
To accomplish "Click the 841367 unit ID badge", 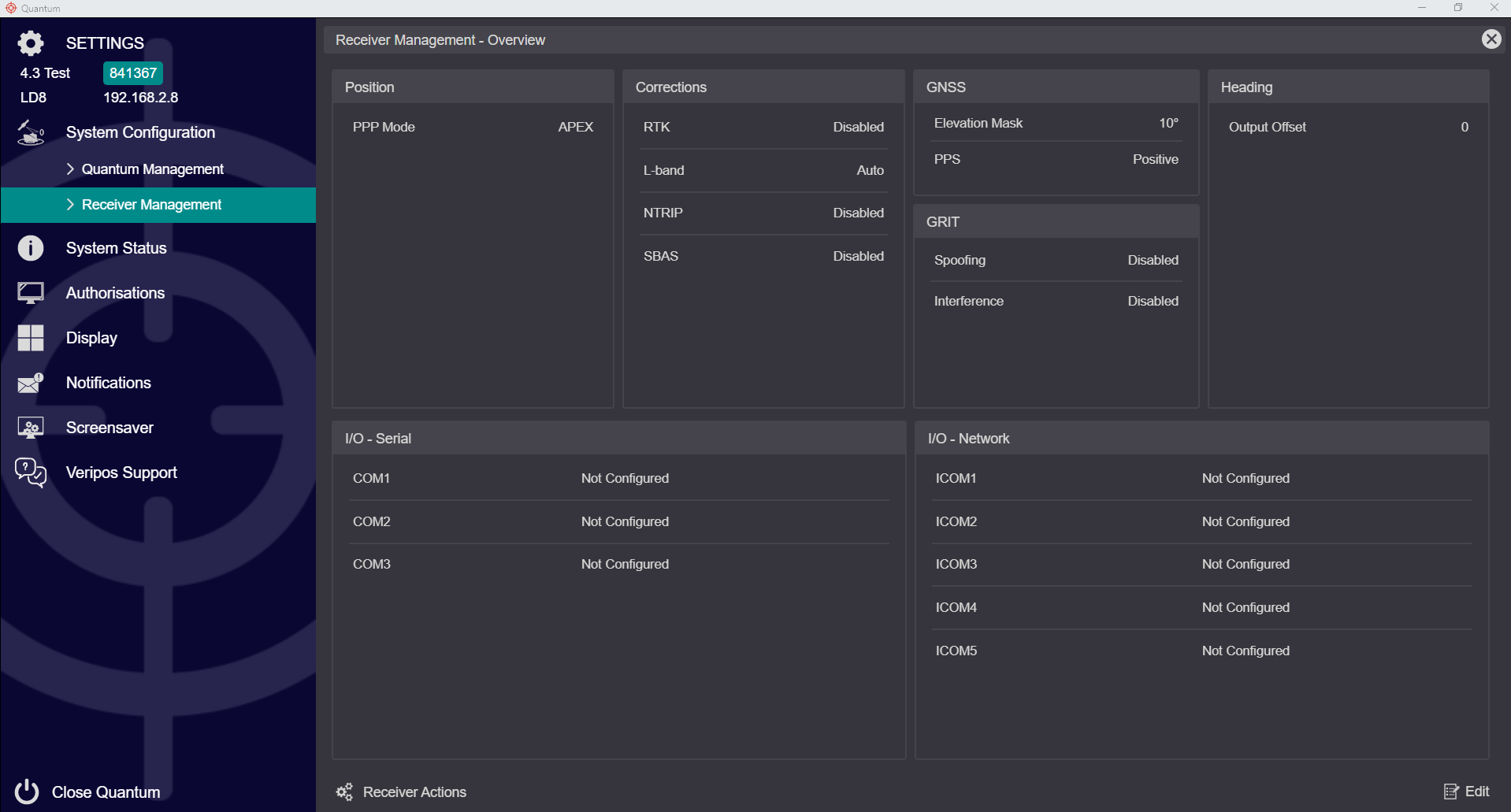I will click(x=133, y=73).
